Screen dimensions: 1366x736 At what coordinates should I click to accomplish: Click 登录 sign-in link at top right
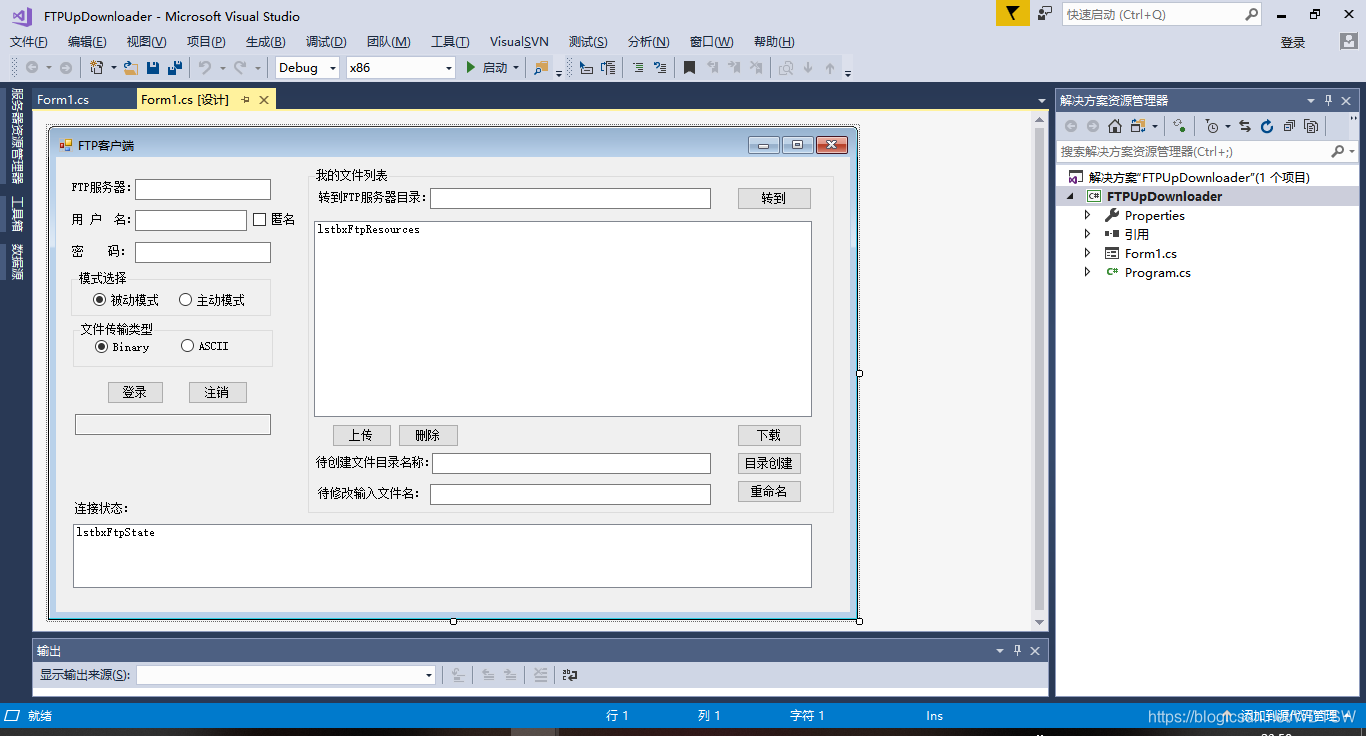(x=1293, y=42)
